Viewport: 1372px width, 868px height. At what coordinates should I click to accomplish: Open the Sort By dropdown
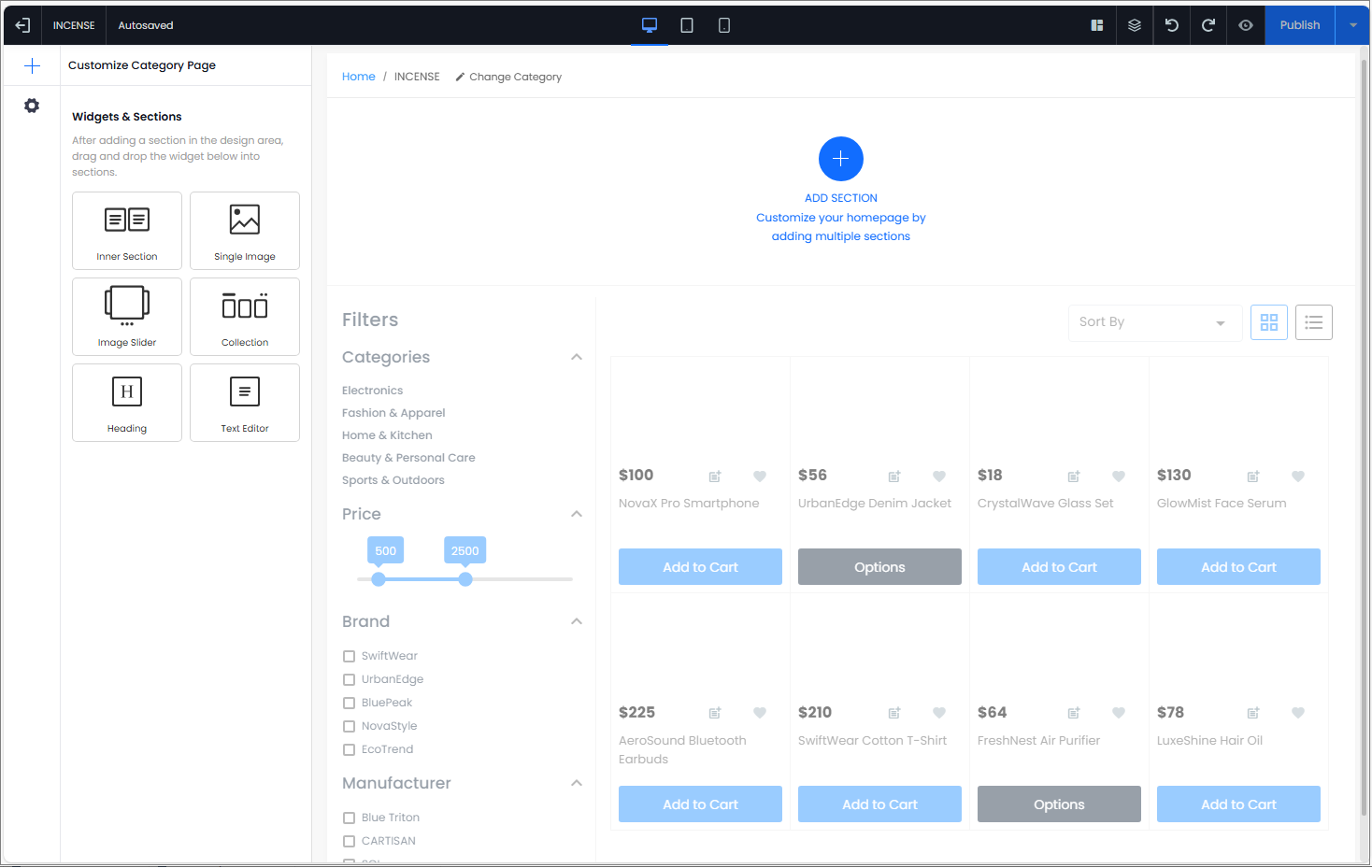tap(1154, 322)
